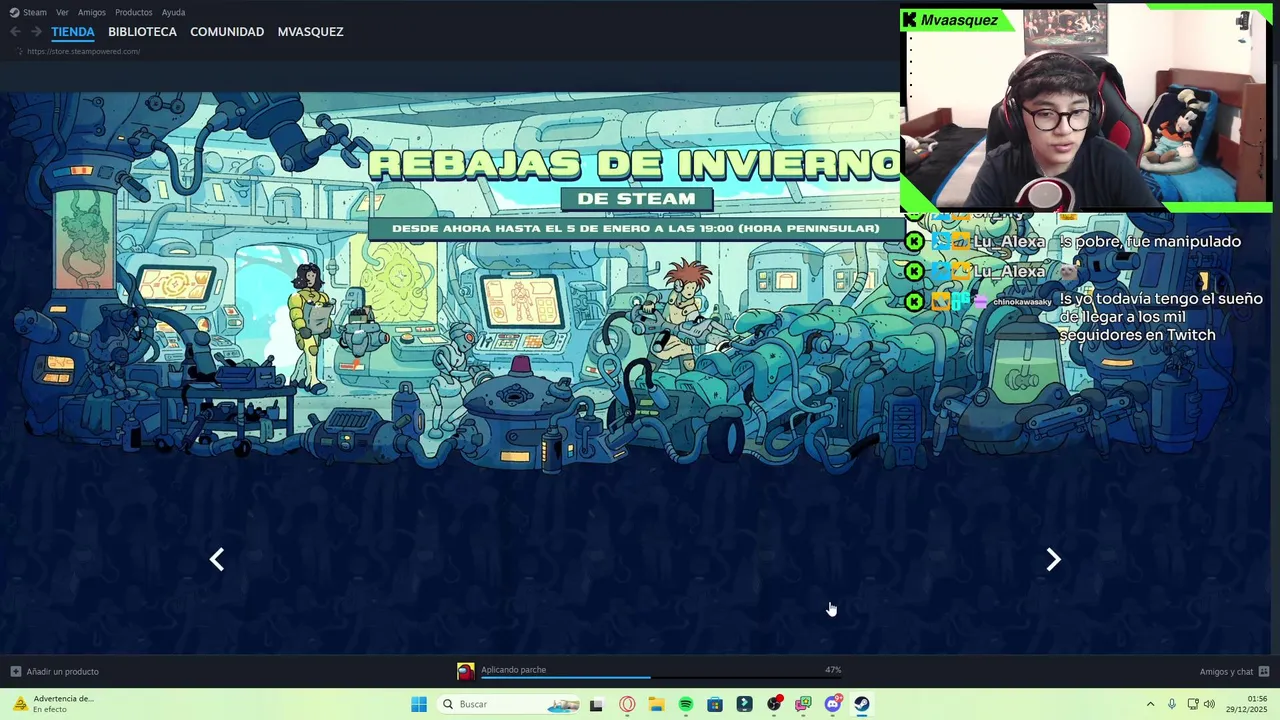
Task: Click the Steam taskbar icon
Action: [862, 704]
